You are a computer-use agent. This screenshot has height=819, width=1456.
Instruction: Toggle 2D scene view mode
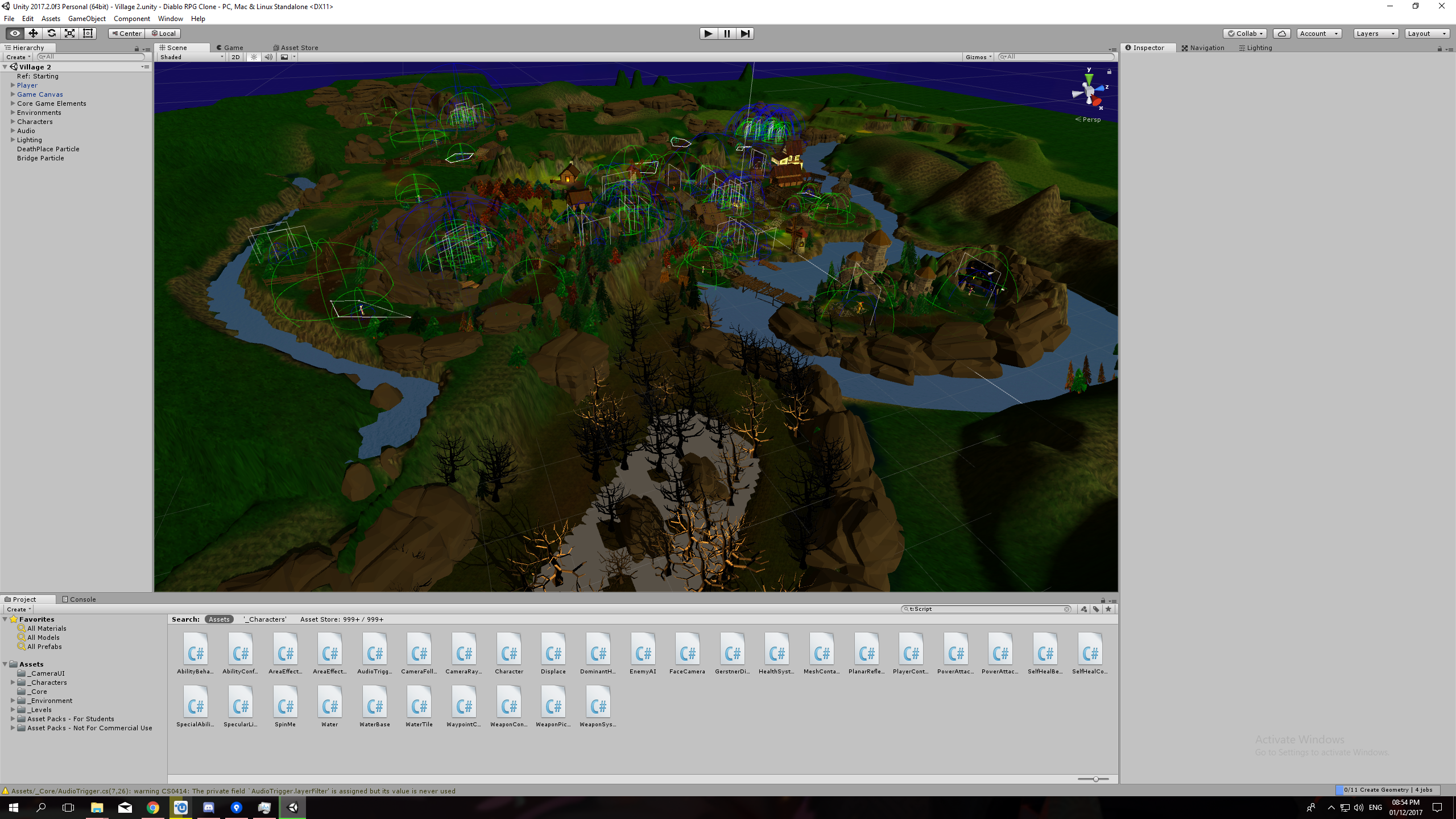click(235, 57)
